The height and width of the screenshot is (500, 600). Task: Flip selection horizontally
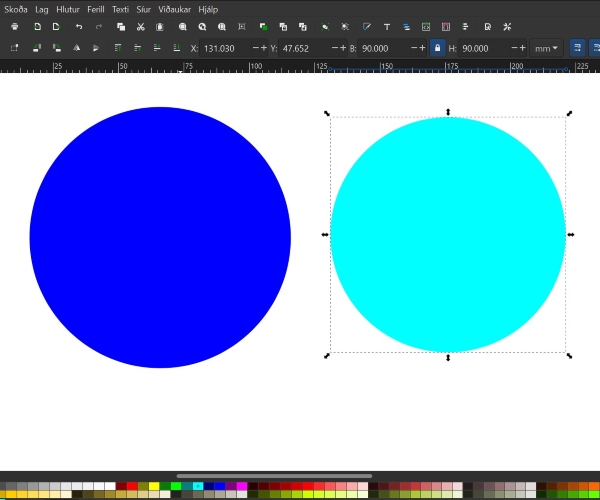click(76, 48)
